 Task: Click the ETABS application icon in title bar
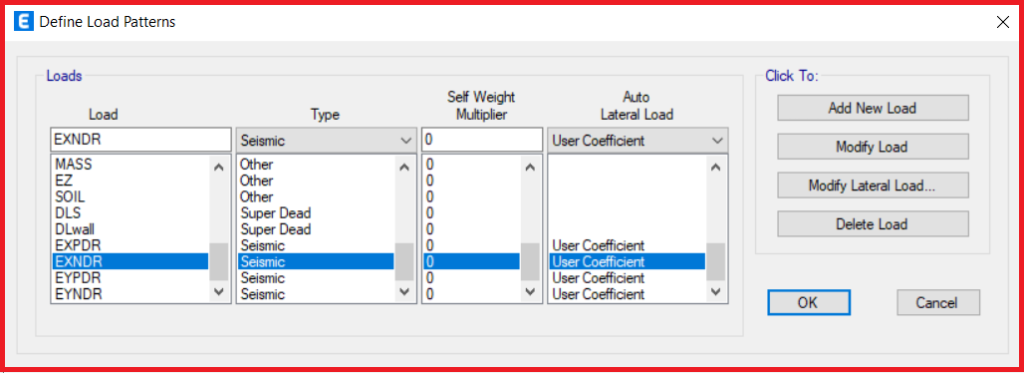pos(24,22)
